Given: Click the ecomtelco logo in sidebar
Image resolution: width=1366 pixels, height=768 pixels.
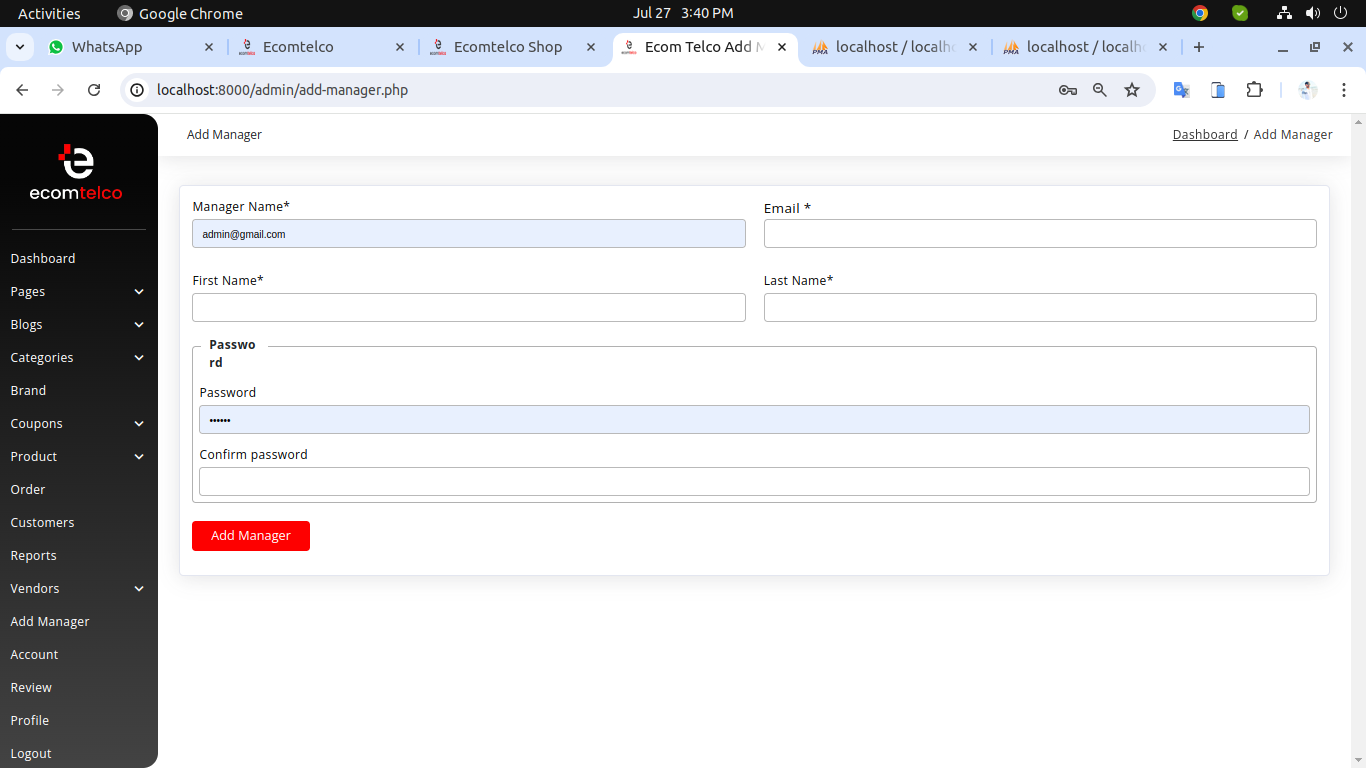Looking at the screenshot, I should pyautogui.click(x=76, y=173).
